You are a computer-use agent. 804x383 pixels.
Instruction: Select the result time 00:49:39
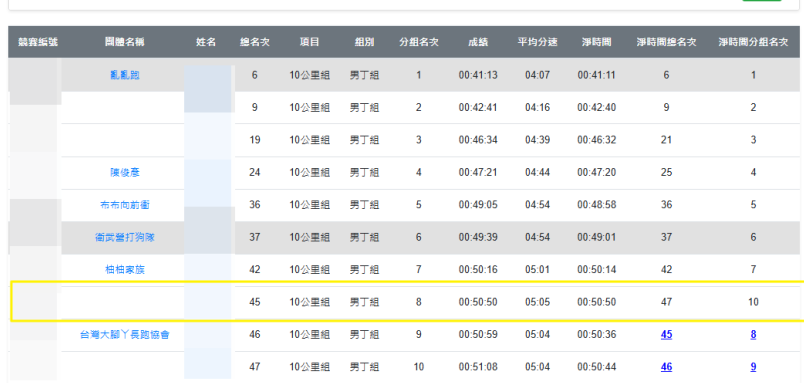(478, 237)
